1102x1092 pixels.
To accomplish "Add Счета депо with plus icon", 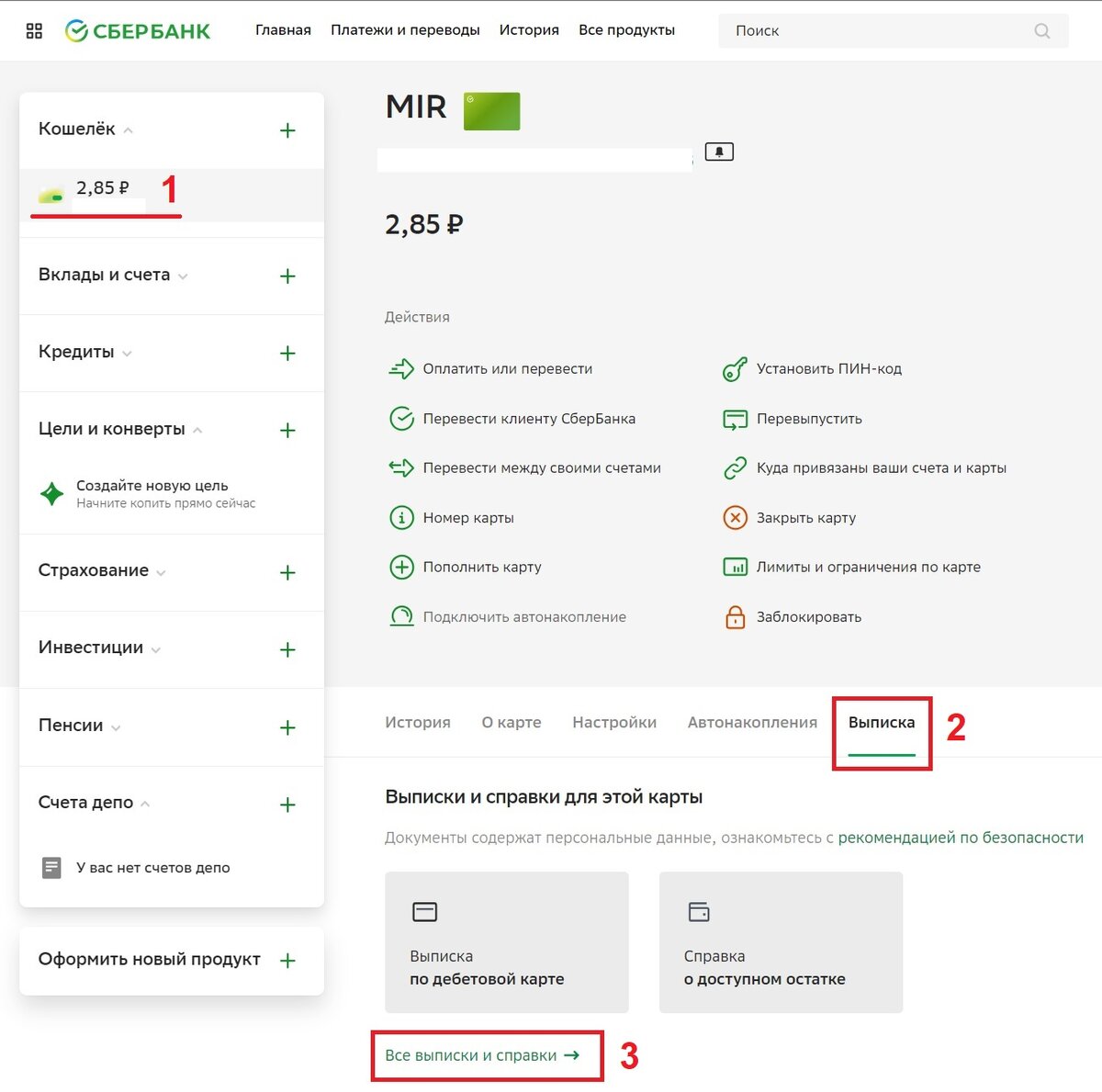I will tap(287, 805).
